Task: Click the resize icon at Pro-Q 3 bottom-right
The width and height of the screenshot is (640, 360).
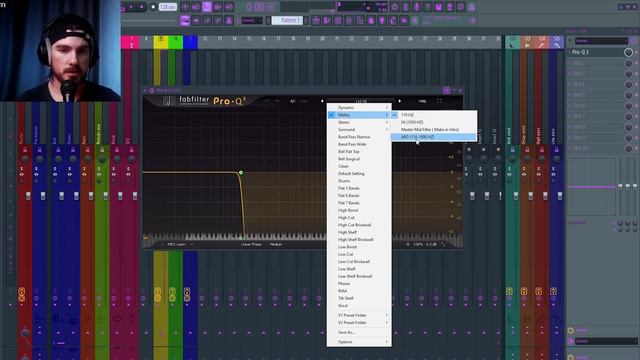Action: coord(444,244)
